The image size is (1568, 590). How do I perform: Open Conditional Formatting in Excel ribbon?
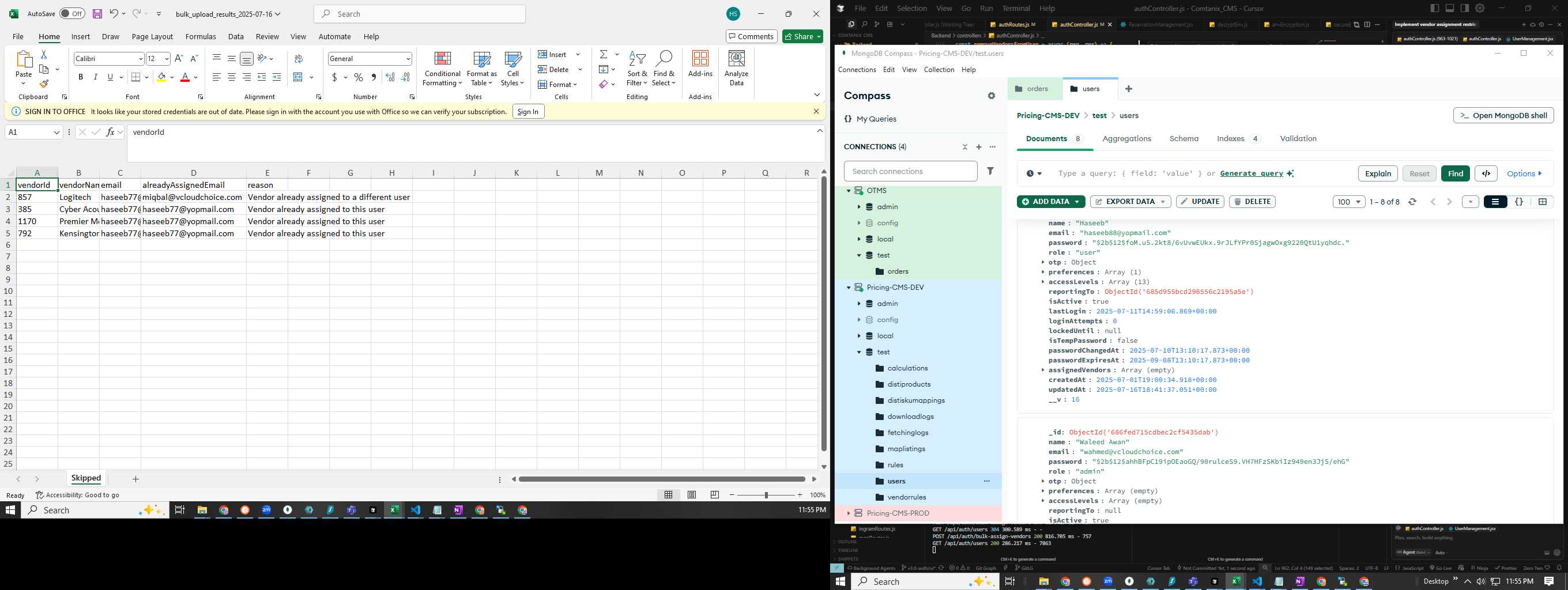(x=443, y=69)
